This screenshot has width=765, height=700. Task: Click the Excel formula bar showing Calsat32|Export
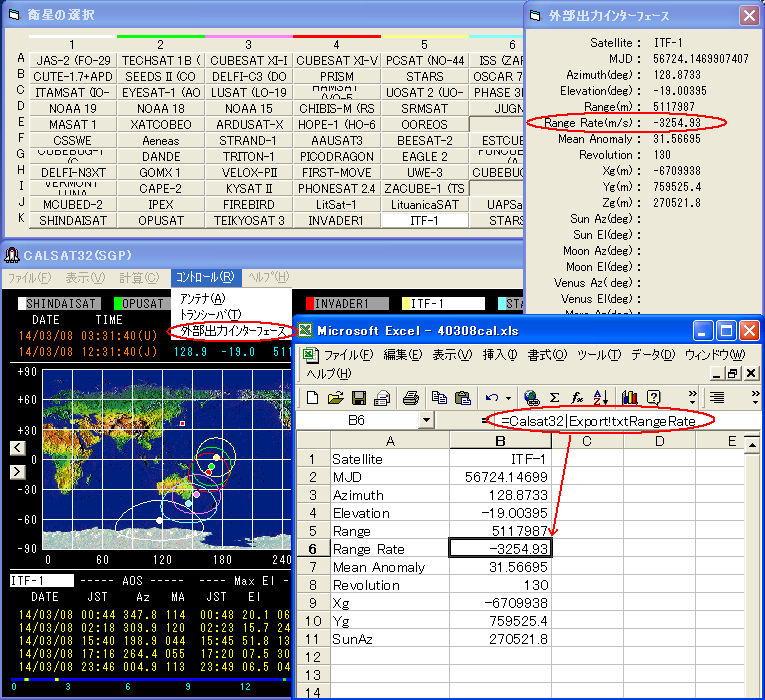pos(627,420)
